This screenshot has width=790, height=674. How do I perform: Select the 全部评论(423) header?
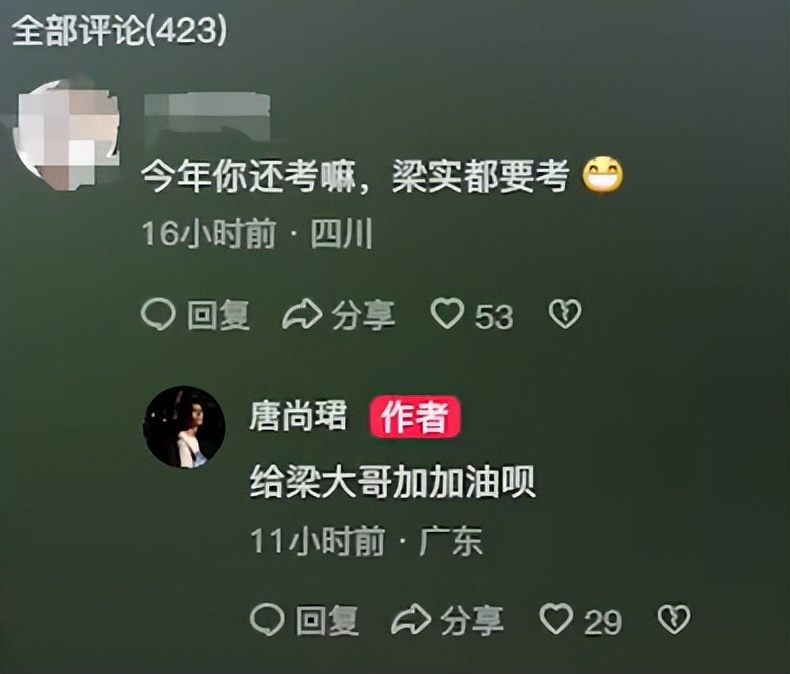click(119, 31)
